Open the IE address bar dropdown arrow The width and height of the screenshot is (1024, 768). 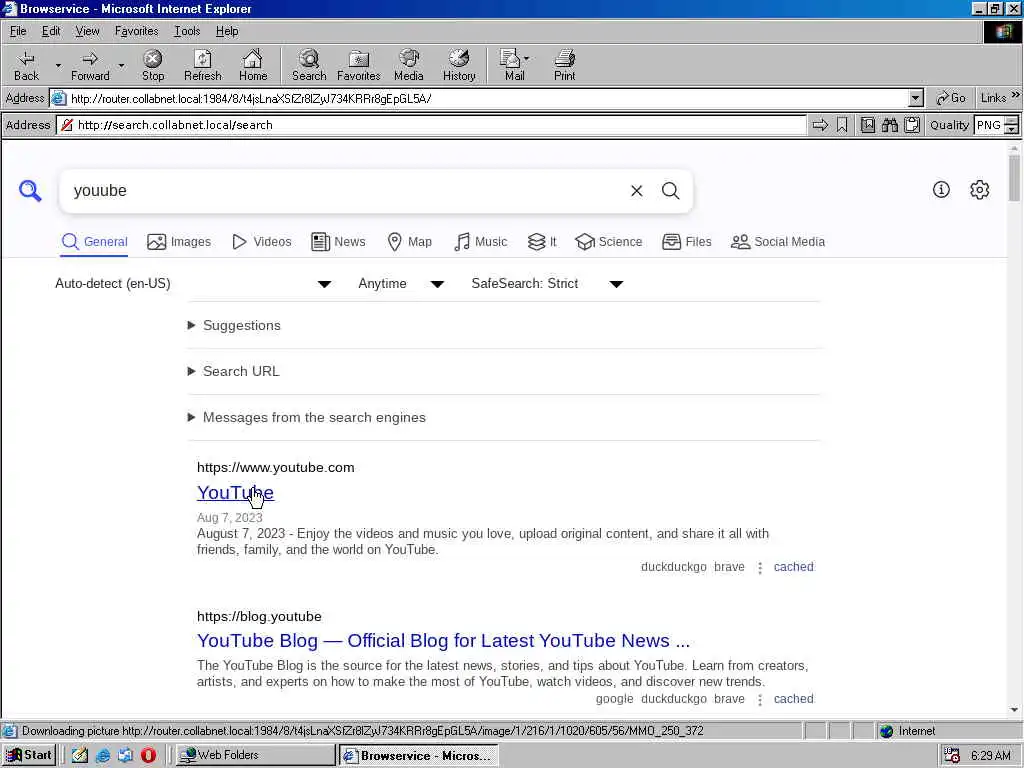[916, 99]
